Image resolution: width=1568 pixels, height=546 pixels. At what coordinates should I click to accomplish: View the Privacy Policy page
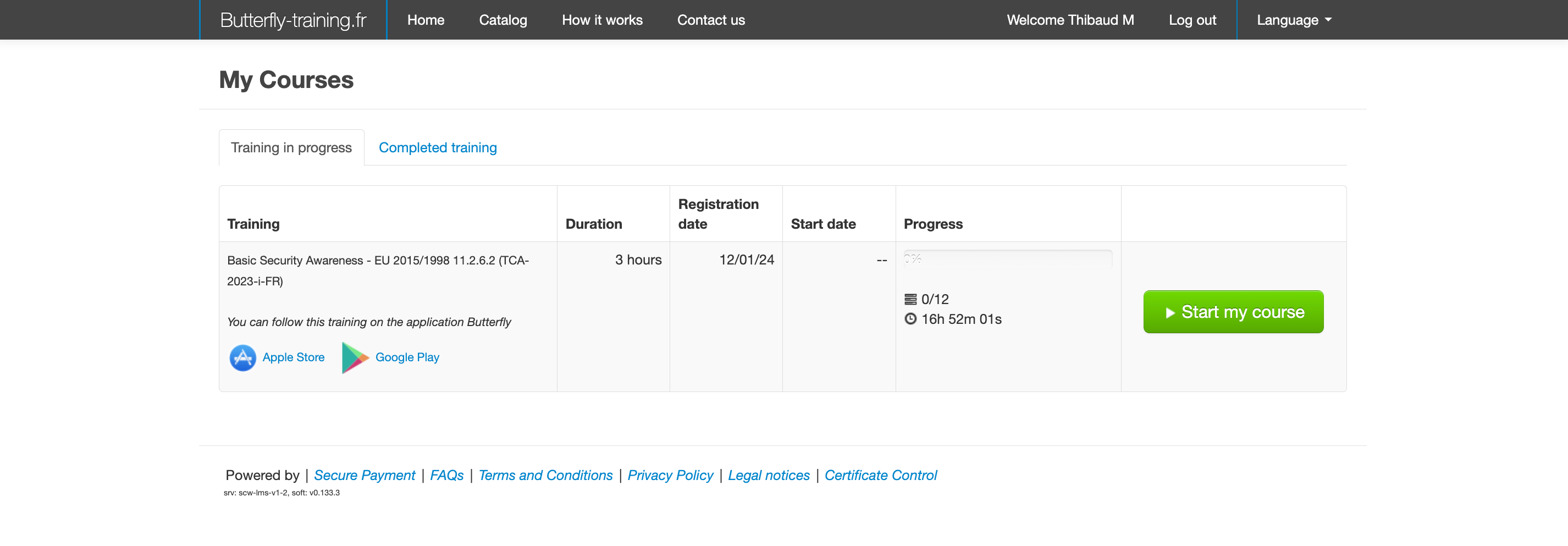click(x=670, y=475)
